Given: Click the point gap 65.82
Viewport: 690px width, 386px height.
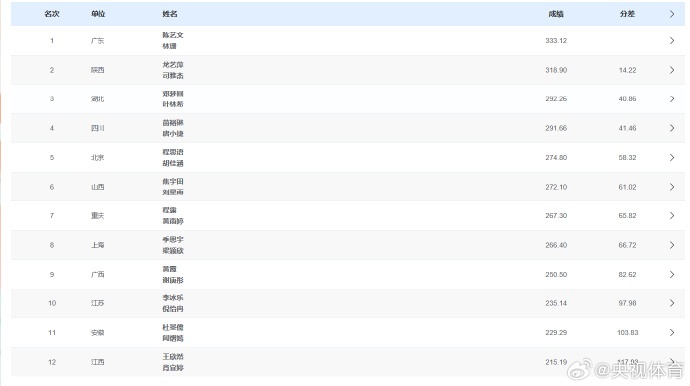Looking at the screenshot, I should click(628, 216).
